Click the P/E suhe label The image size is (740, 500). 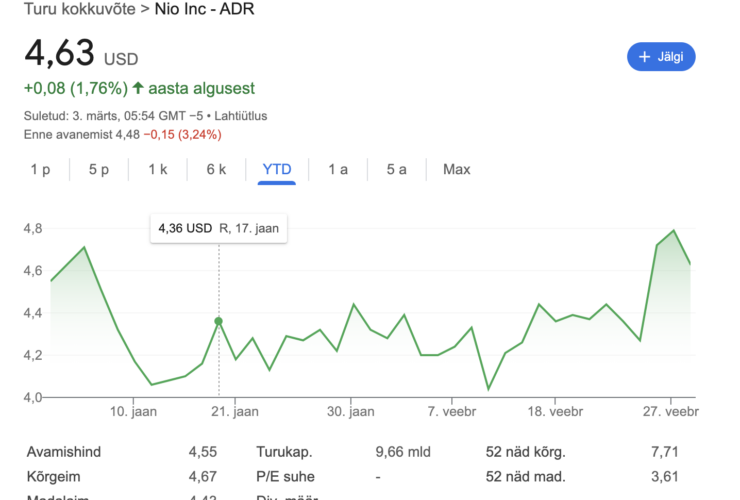tap(285, 476)
